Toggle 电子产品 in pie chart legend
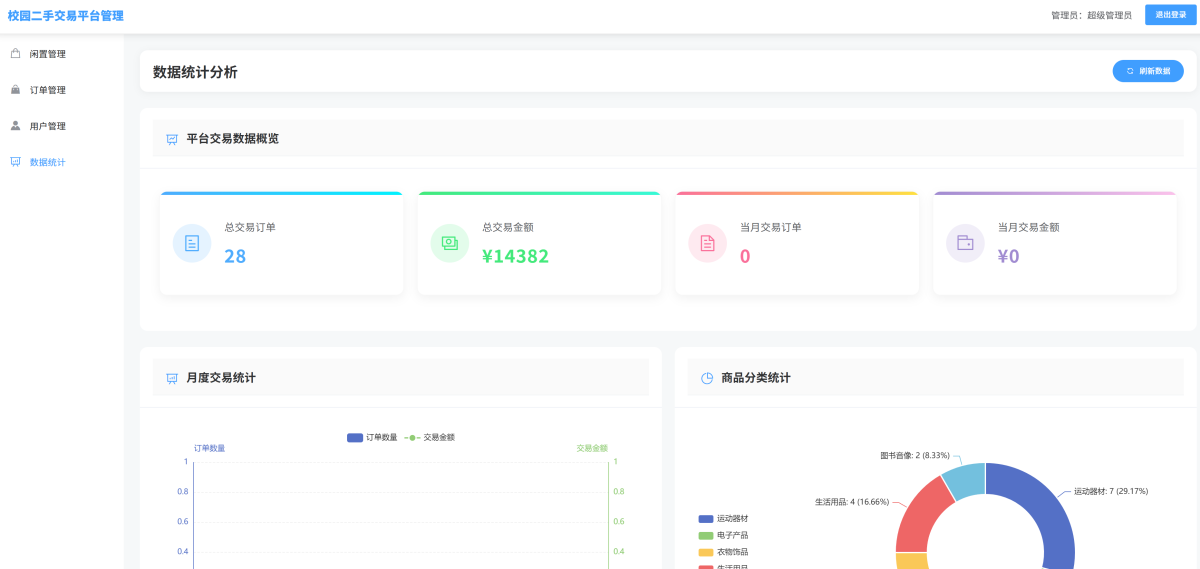1200x569 pixels. pos(723,535)
